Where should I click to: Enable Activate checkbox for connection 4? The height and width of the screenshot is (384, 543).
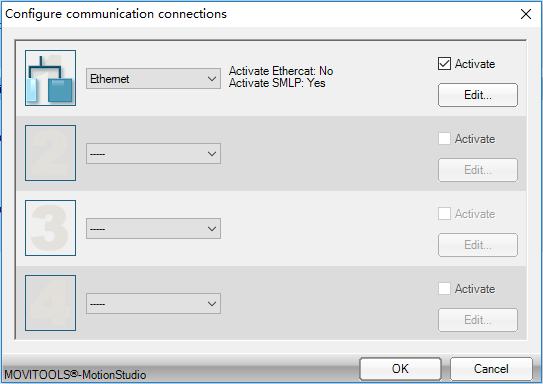pyautogui.click(x=444, y=288)
